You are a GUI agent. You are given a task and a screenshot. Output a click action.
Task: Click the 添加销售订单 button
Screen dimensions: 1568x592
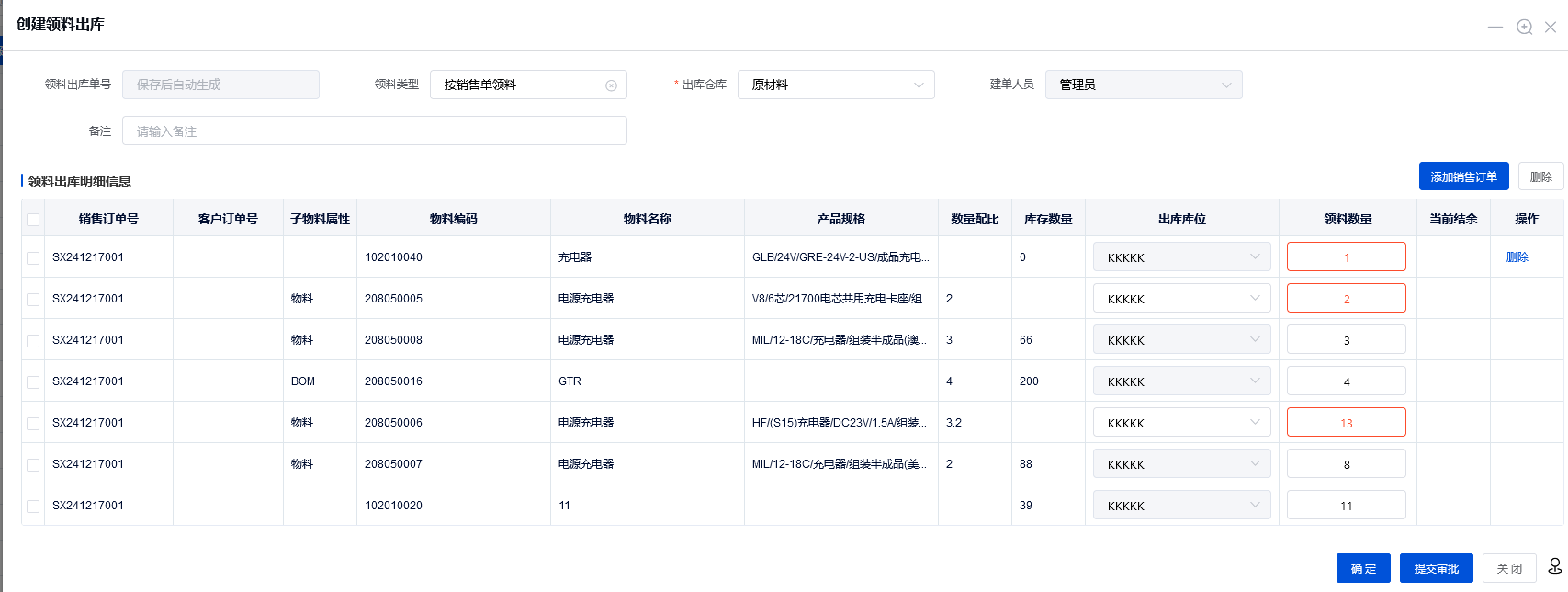tap(1463, 176)
